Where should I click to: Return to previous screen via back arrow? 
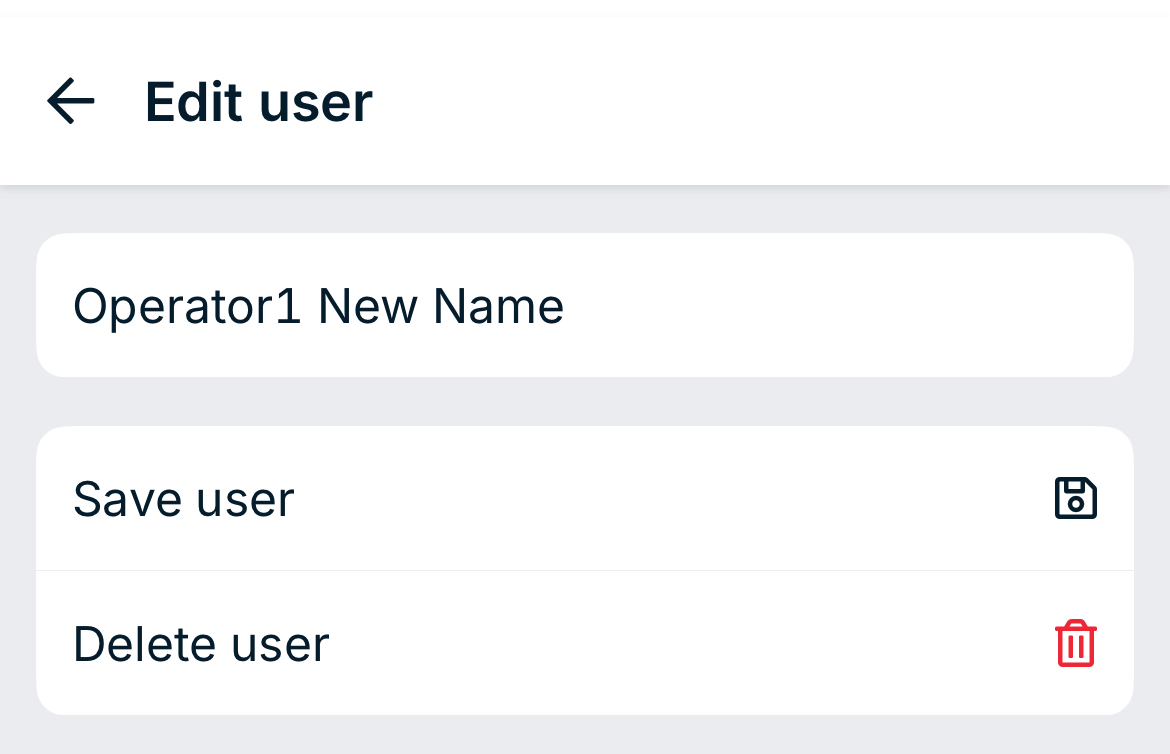pos(71,101)
